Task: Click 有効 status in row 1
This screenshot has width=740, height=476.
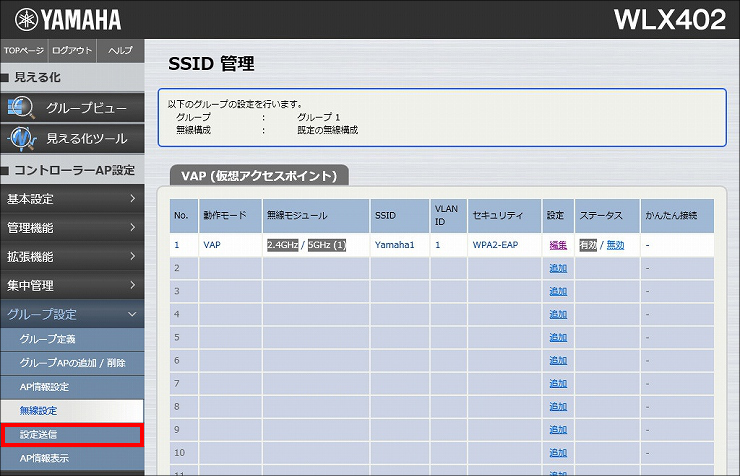Action: click(588, 245)
